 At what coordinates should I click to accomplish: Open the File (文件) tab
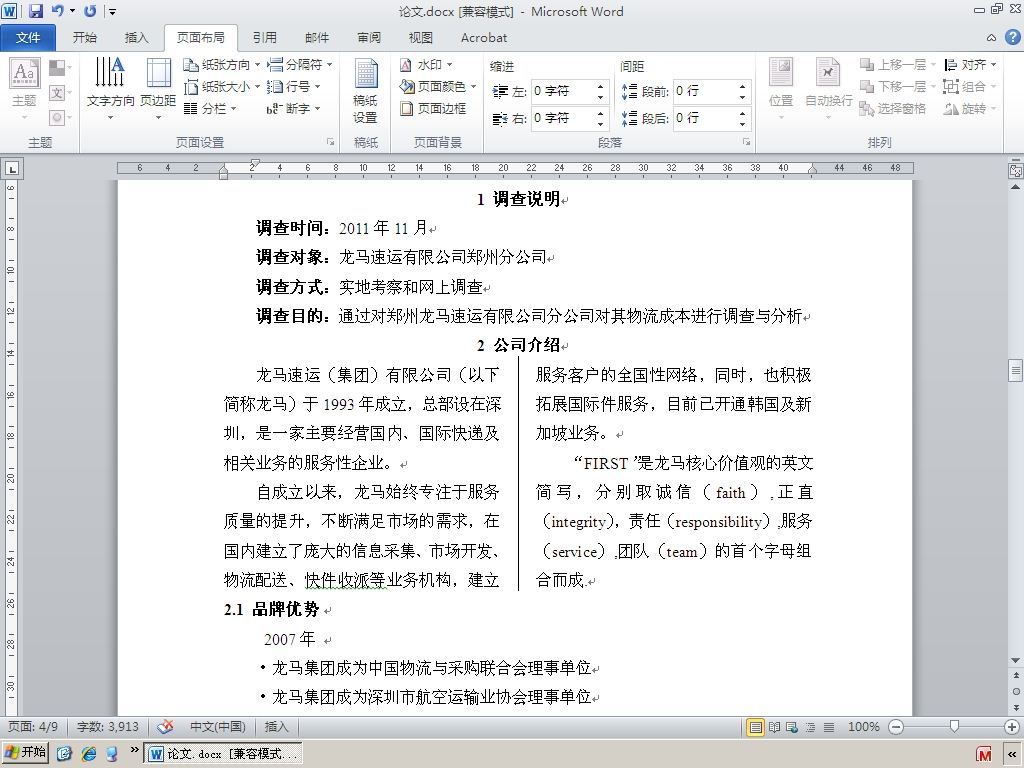(28, 38)
